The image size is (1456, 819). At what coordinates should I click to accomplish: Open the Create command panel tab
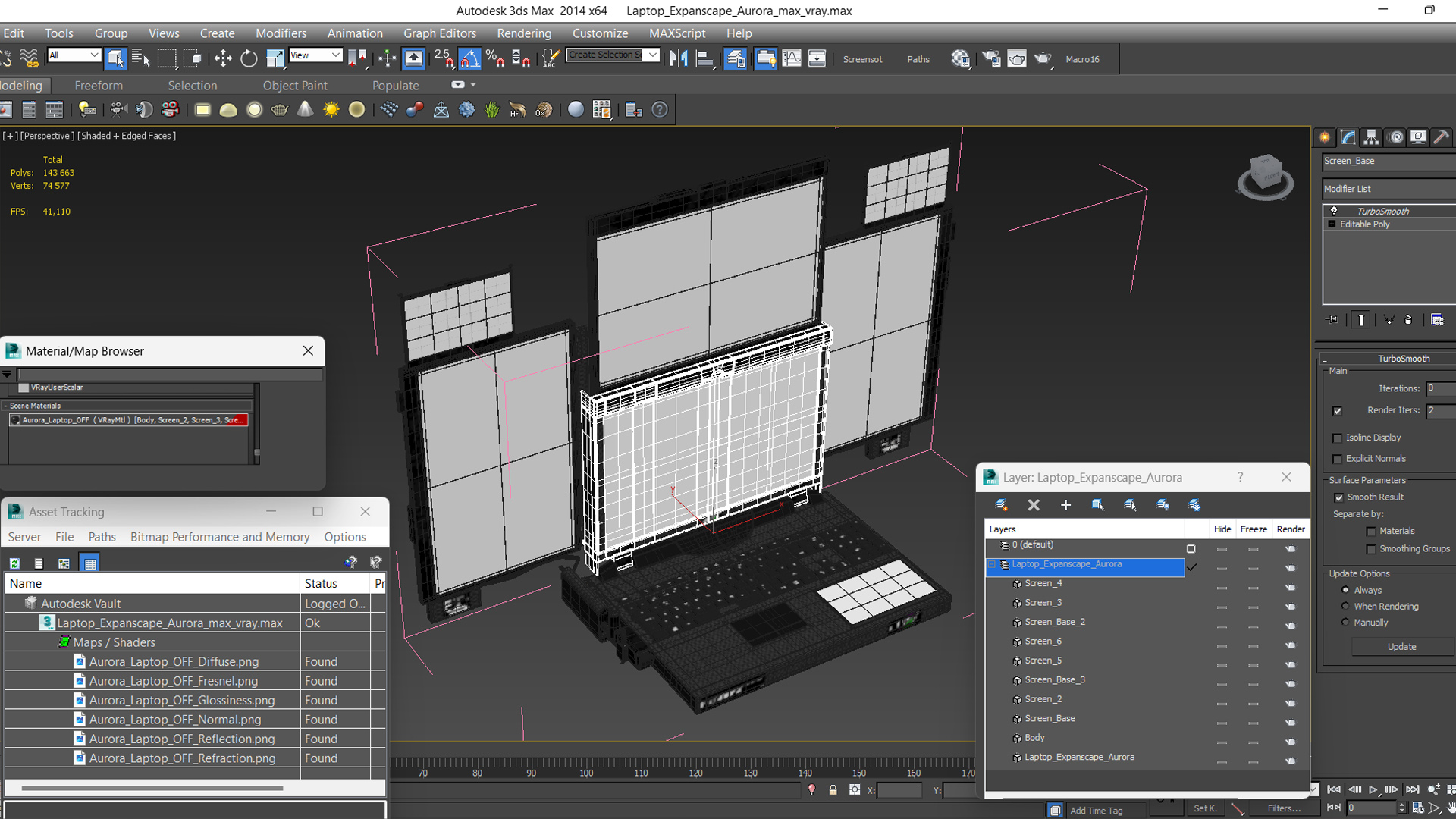coord(1325,137)
